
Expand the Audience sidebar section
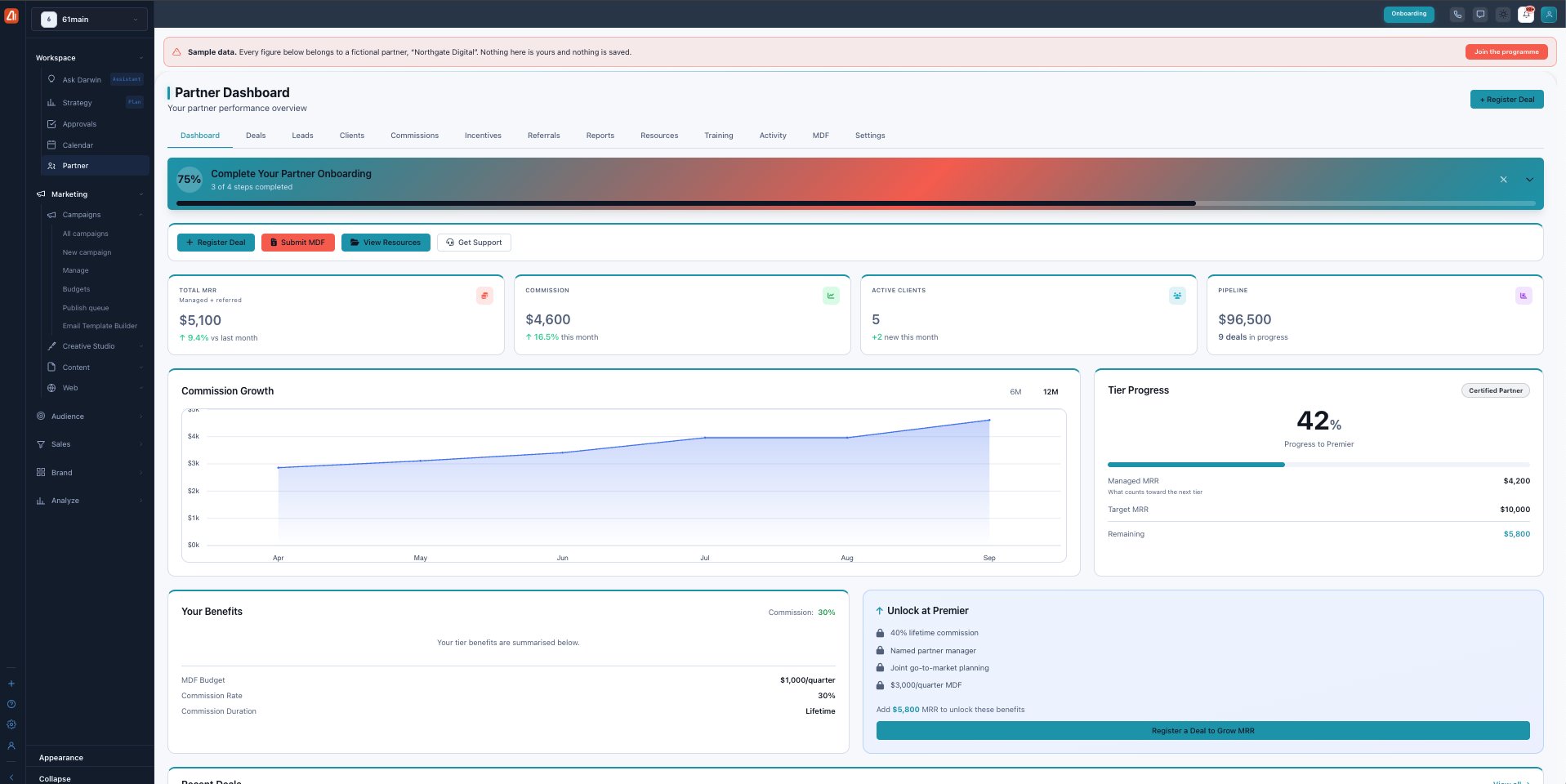click(90, 416)
